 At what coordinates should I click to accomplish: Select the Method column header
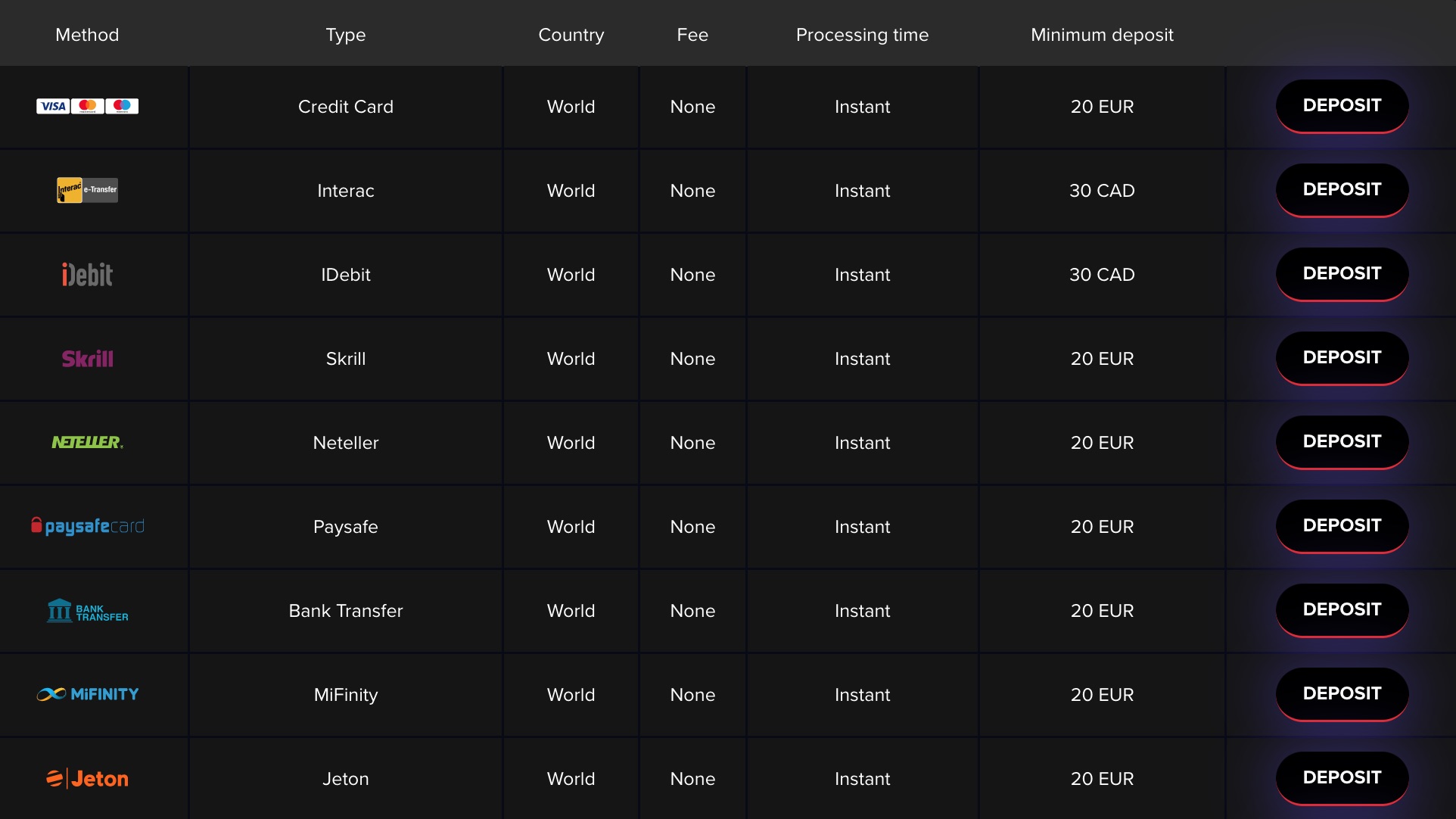(86, 34)
